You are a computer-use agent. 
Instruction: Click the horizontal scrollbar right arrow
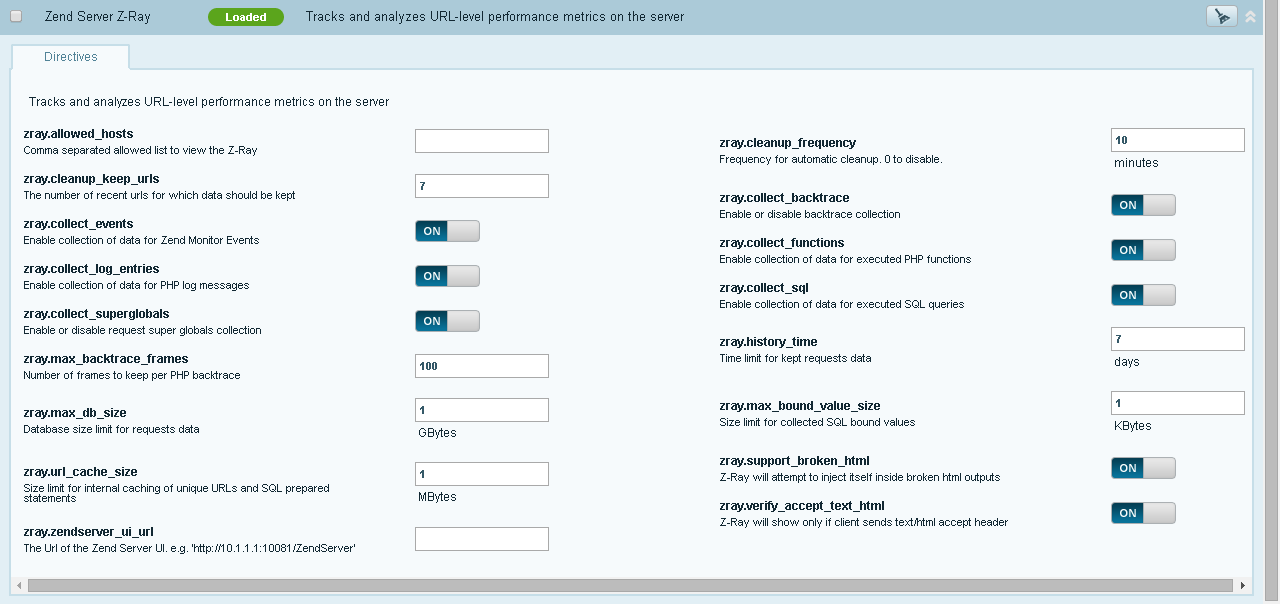pyautogui.click(x=1243, y=585)
